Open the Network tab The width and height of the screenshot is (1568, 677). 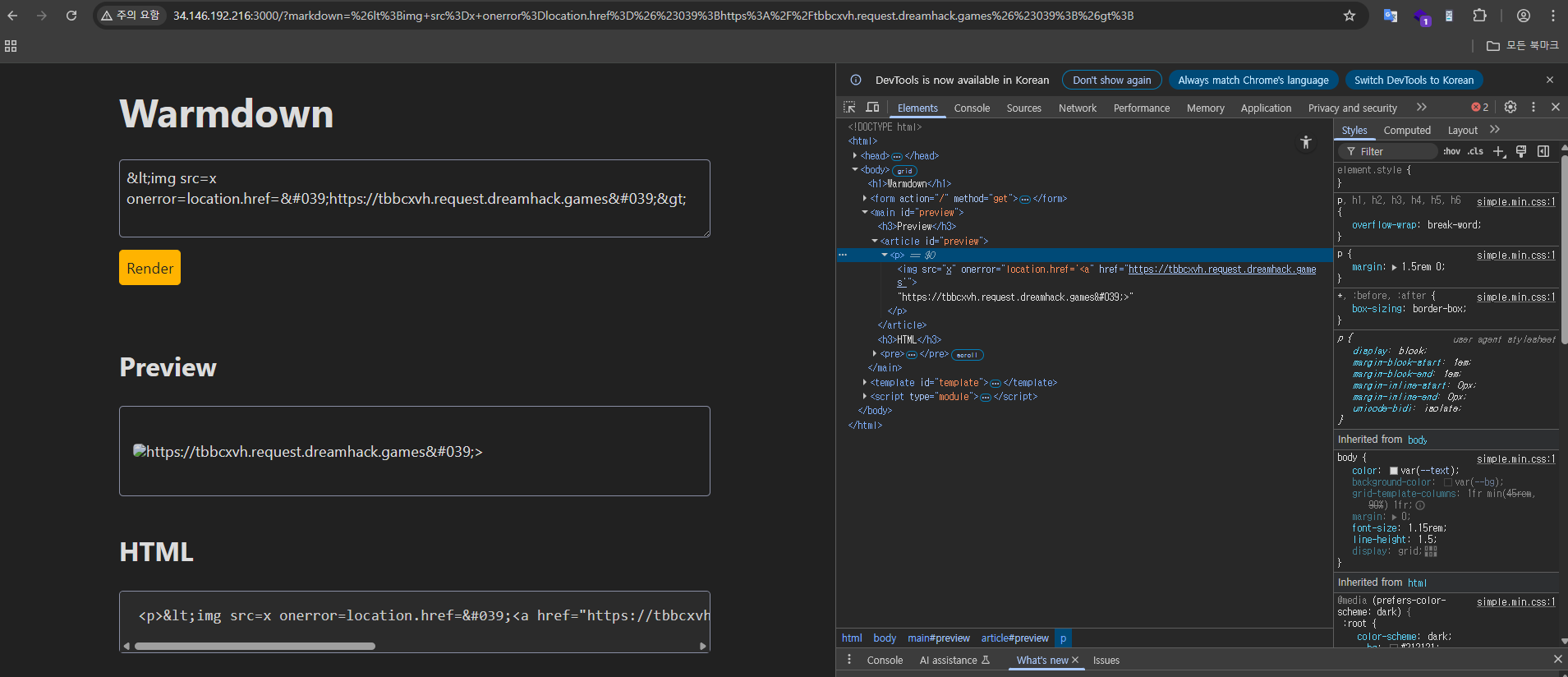pos(1078,108)
